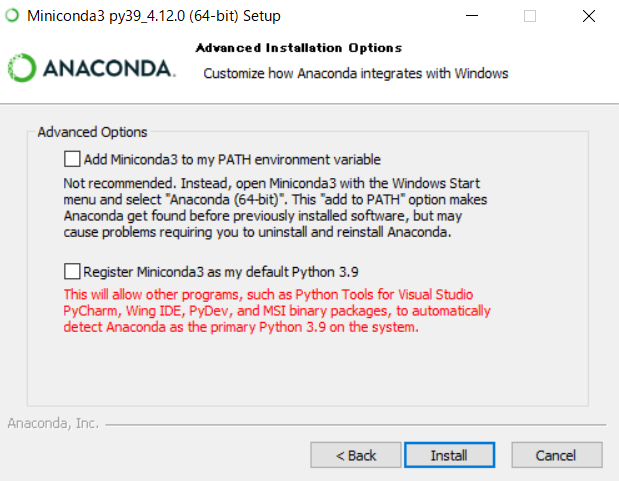619x481 pixels.
Task: Enable Register Miniconda3 as default Python checkbox
Action: [x=71, y=271]
